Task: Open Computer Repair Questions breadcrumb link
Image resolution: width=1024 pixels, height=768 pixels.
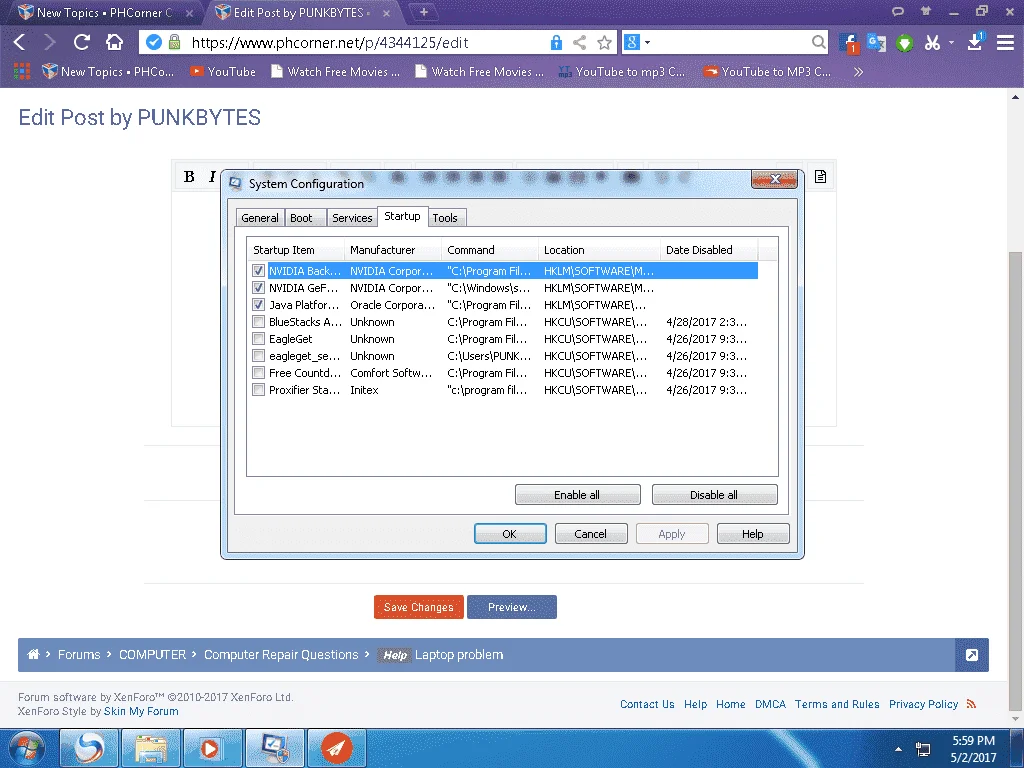Action: tap(281, 654)
